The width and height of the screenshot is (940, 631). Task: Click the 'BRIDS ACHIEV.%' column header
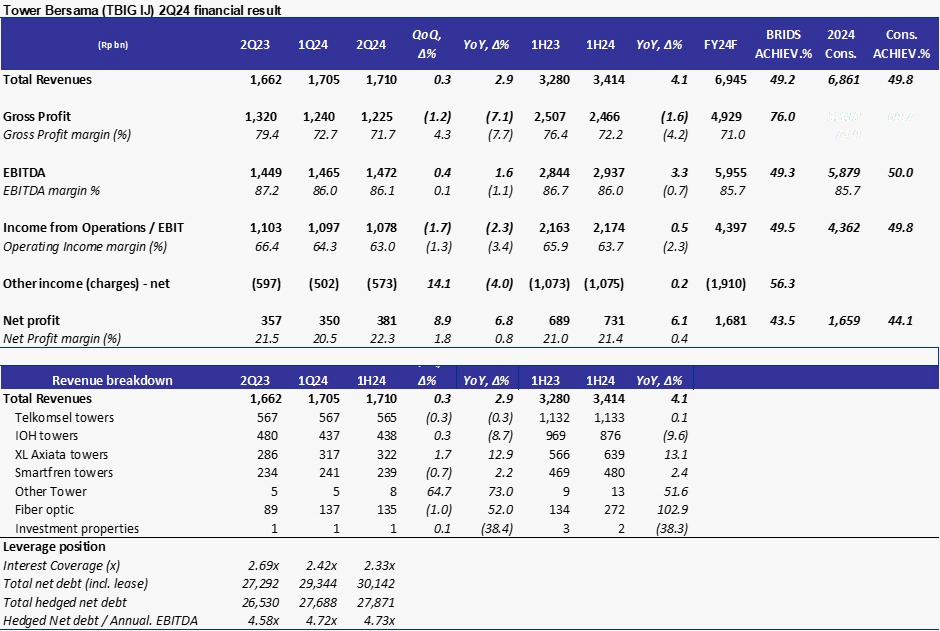point(783,44)
